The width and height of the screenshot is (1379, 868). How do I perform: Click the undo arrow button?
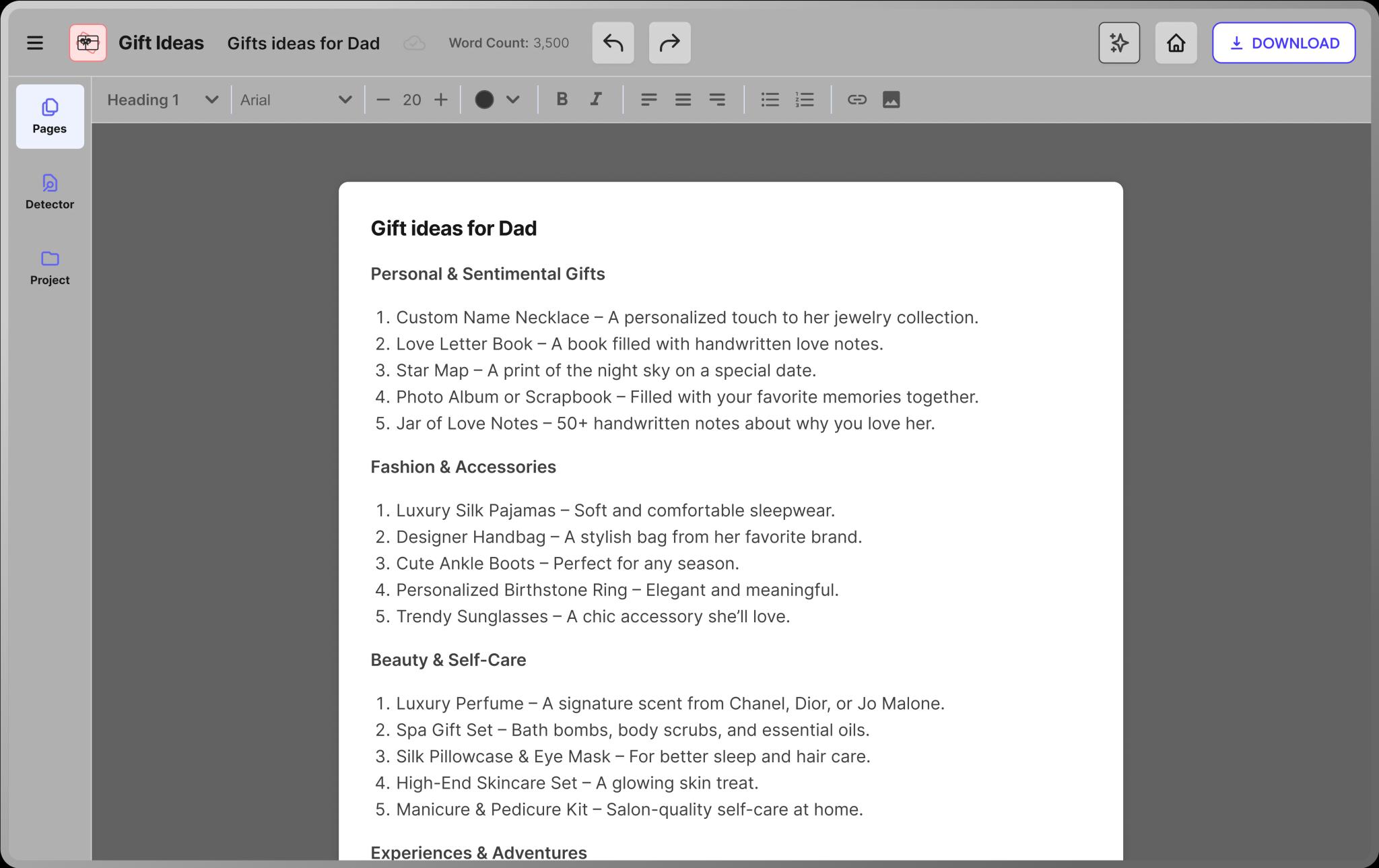[x=613, y=43]
